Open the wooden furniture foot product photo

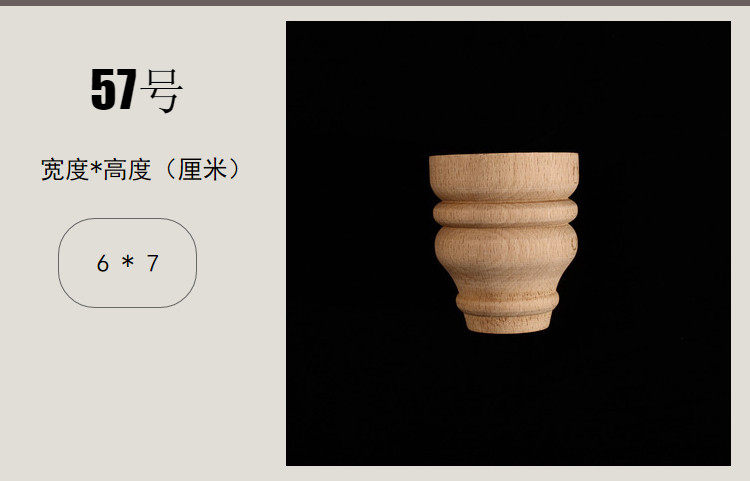[508, 243]
